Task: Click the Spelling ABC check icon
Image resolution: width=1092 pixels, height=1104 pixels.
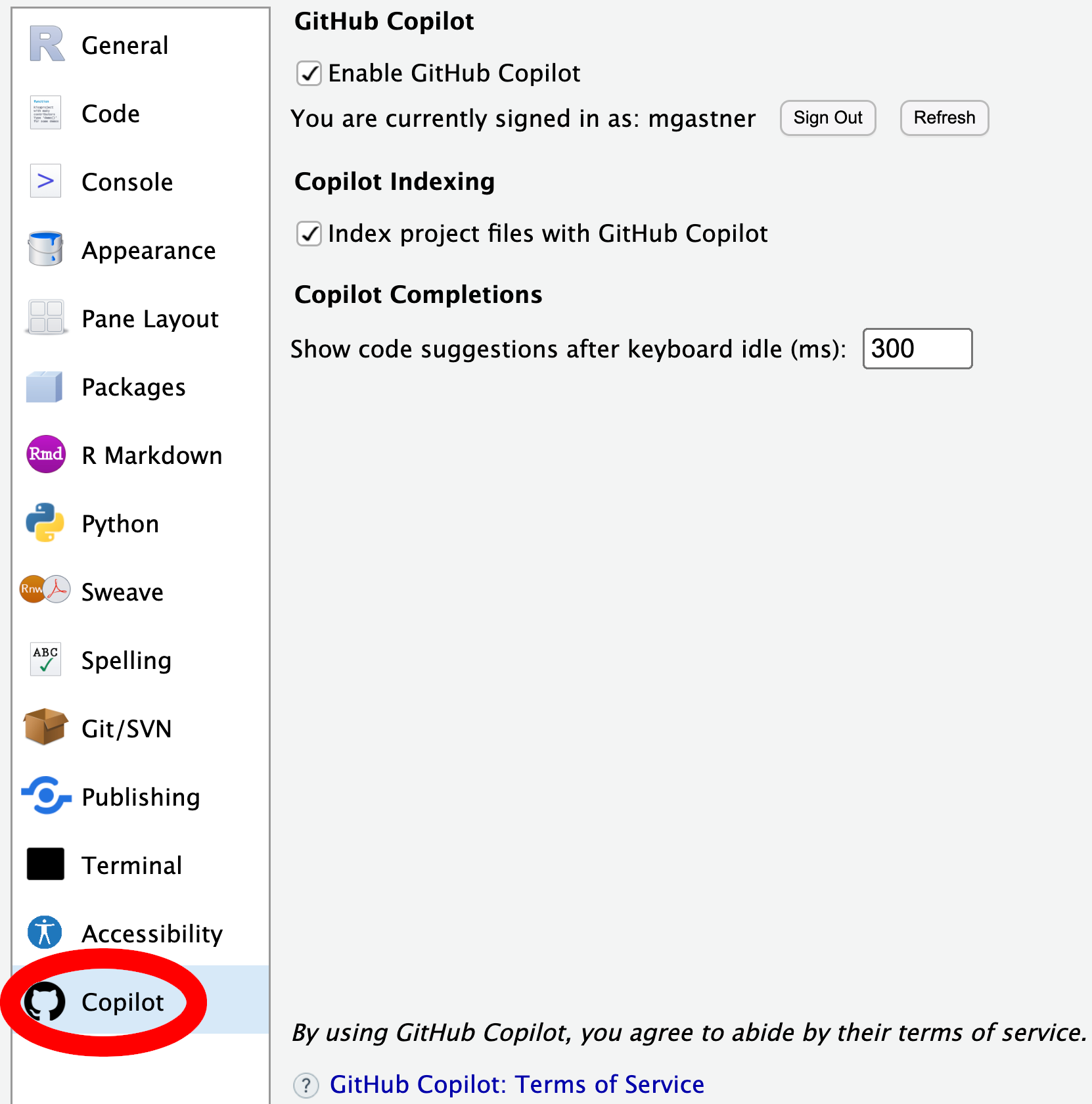Action: (45, 659)
